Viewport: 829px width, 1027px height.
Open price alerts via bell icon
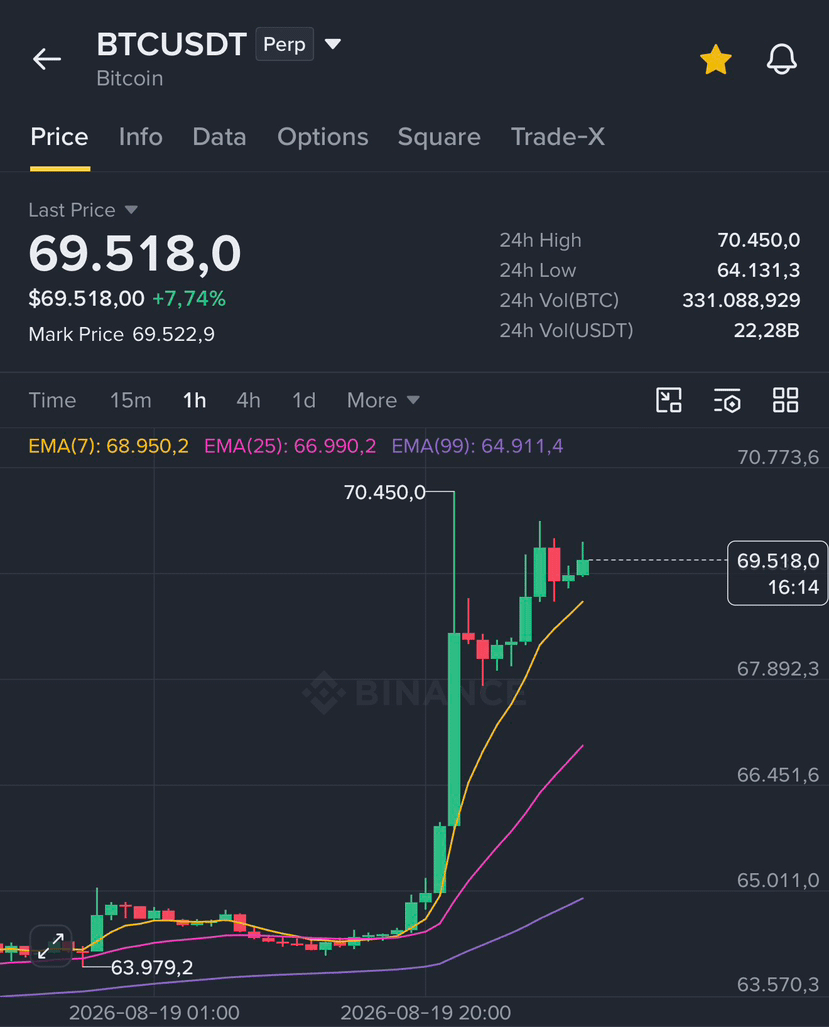(782, 60)
